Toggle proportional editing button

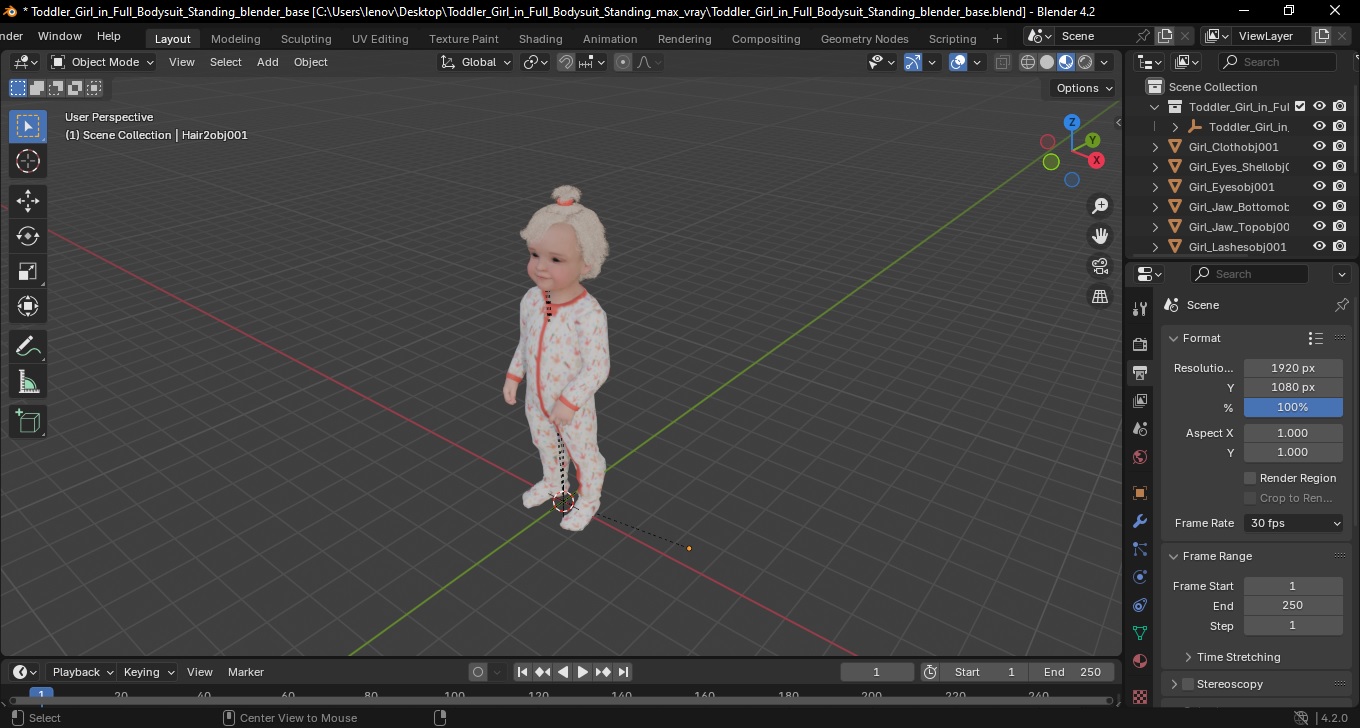[623, 62]
